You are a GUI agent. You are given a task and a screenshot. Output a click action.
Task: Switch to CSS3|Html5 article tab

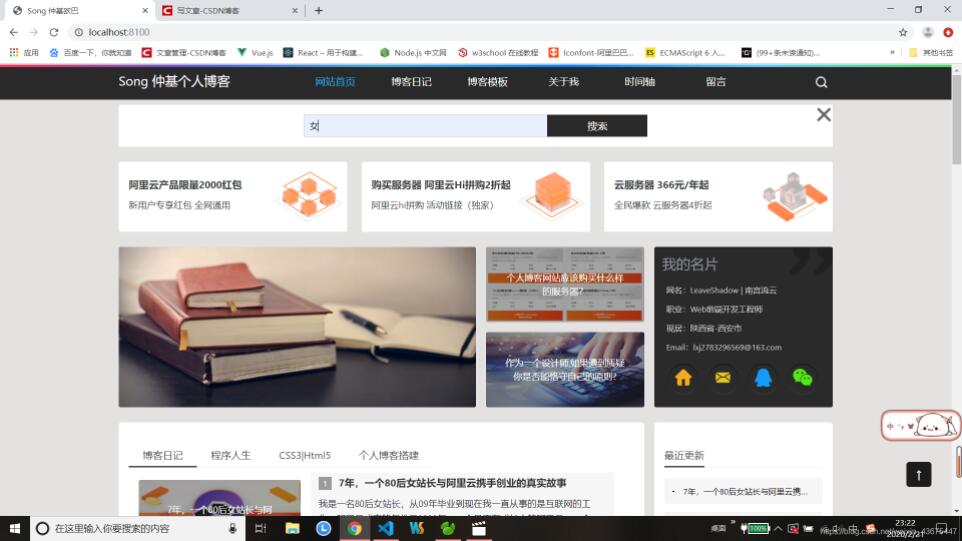[x=304, y=455]
